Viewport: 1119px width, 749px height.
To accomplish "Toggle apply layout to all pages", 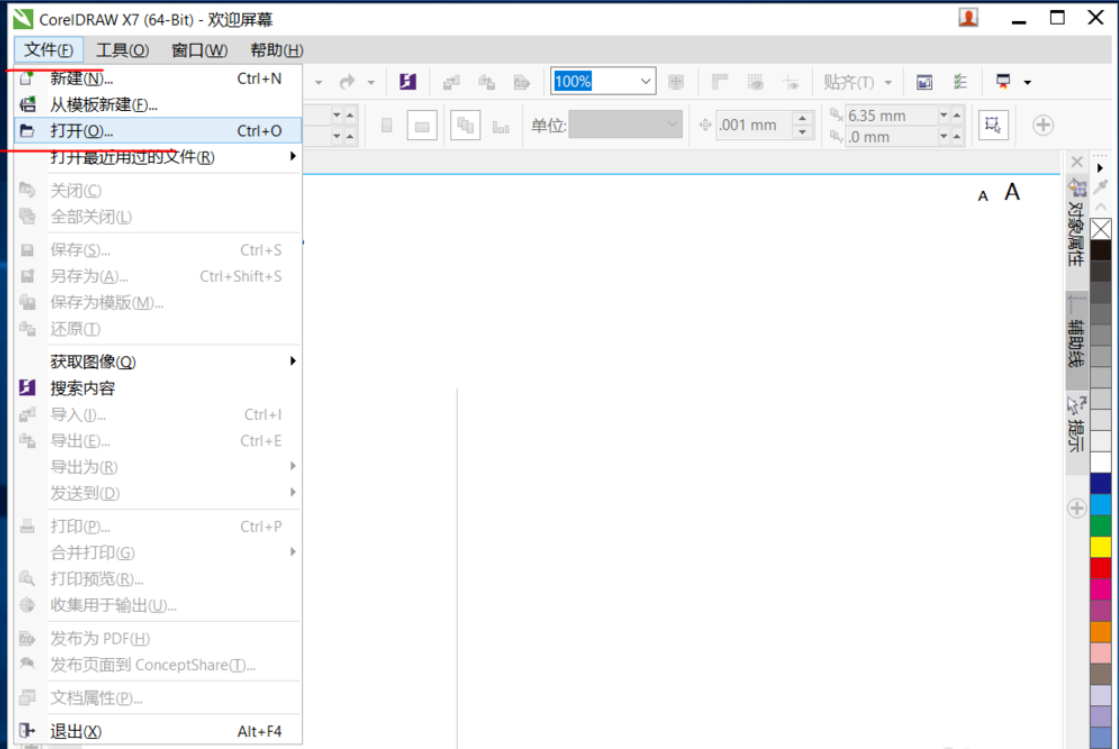I will [466, 126].
